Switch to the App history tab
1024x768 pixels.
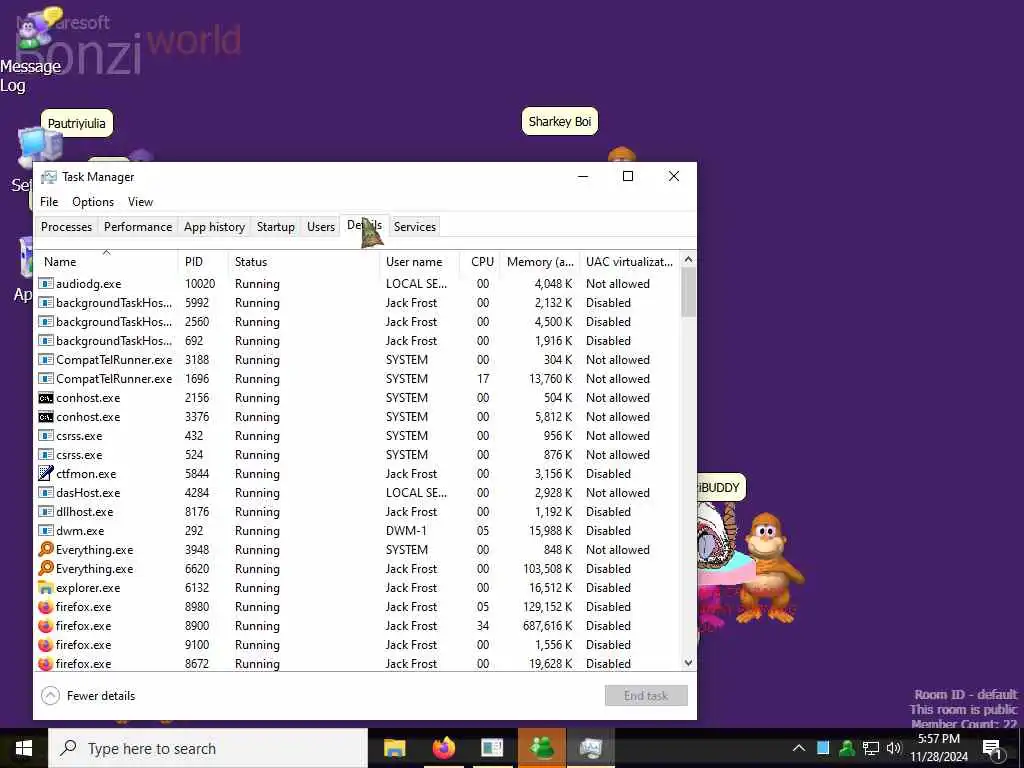214,227
